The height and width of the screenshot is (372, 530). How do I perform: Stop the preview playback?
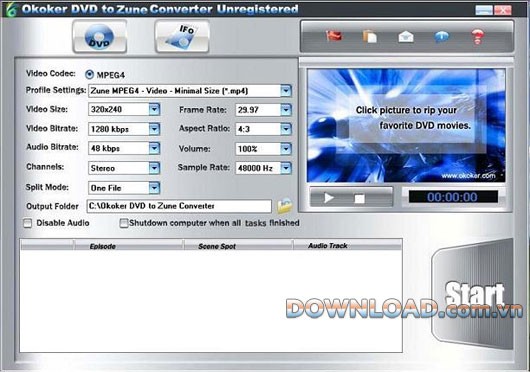tap(359, 198)
